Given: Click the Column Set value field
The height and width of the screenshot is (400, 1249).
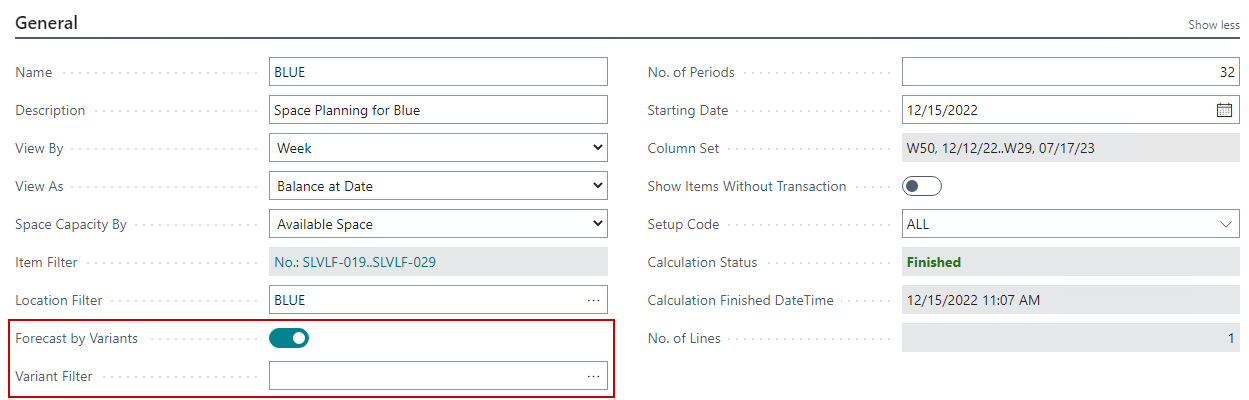Looking at the screenshot, I should (x=1070, y=148).
